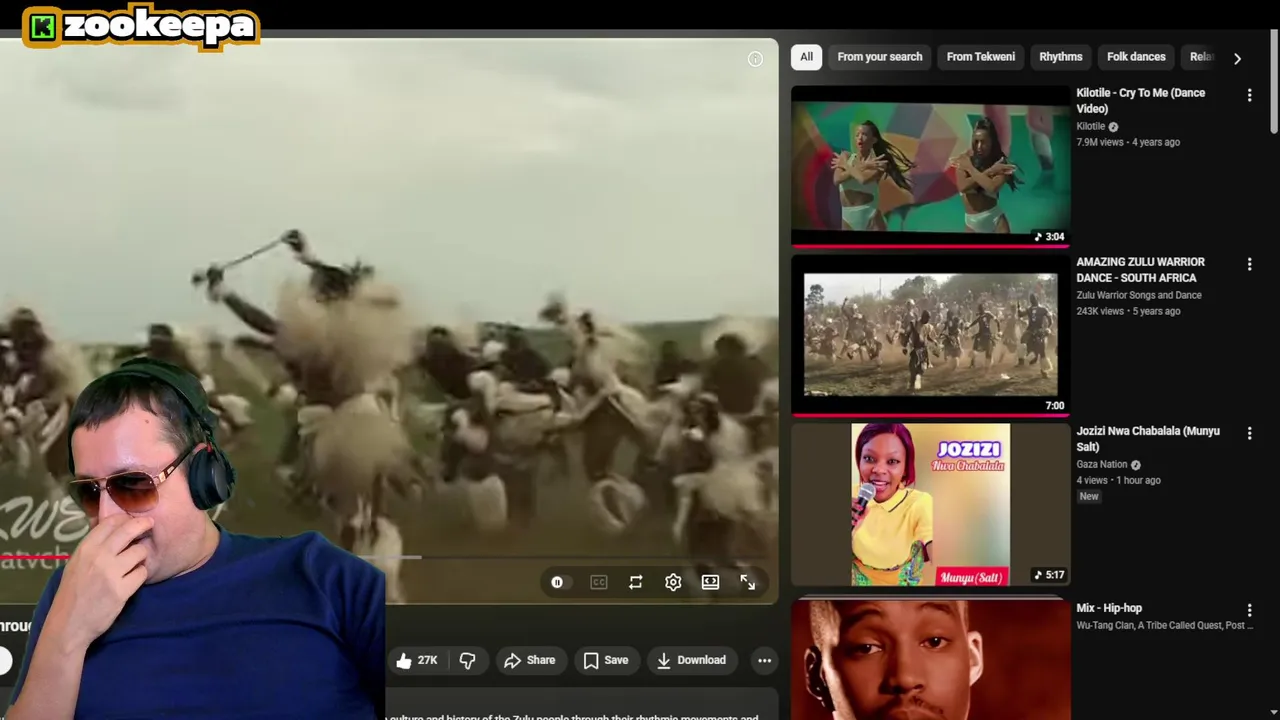Click the Kilotile verified badge
Screen dimensions: 1280x720
click(1113, 127)
